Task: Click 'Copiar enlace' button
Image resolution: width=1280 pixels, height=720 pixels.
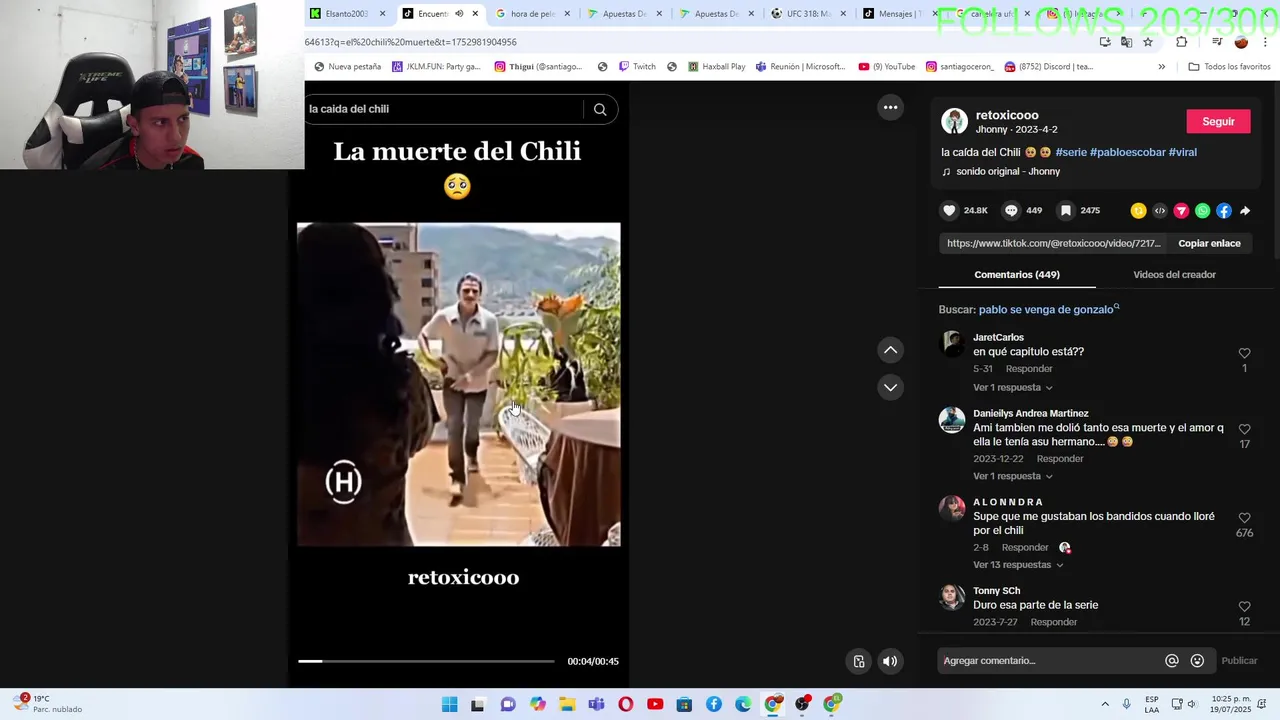Action: coord(1209,243)
